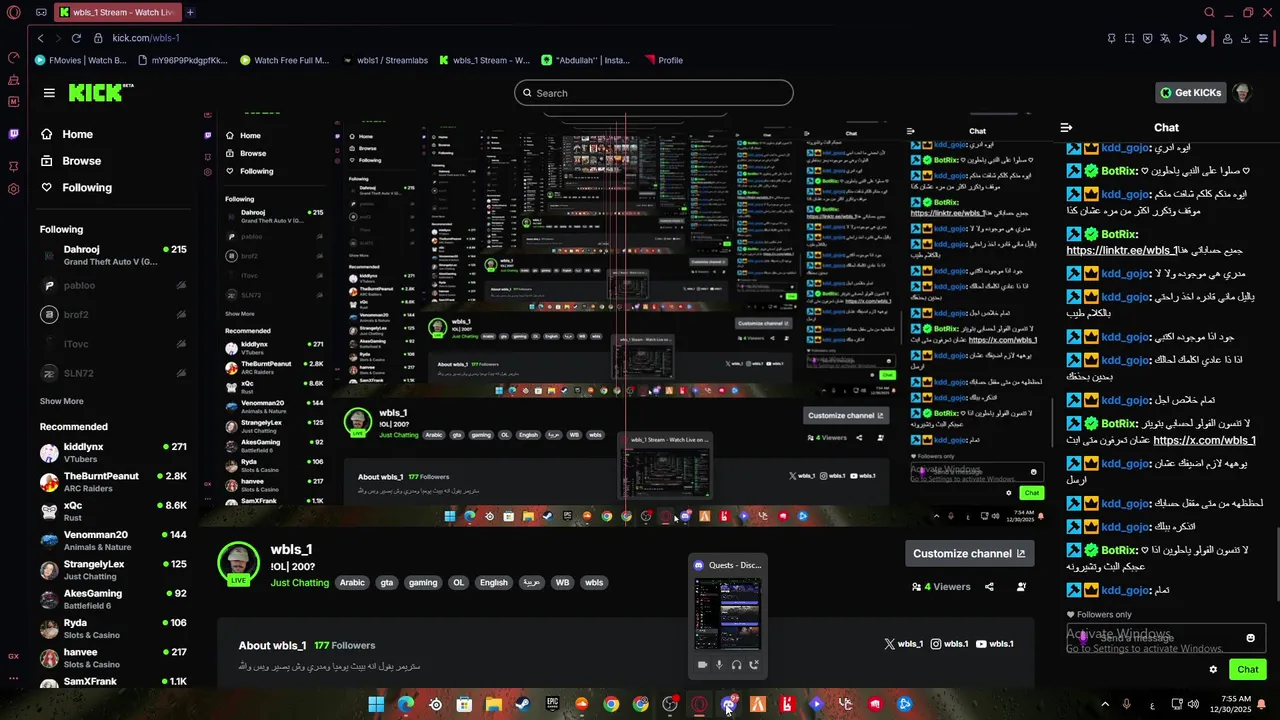1280x720 pixels.
Task: Open the browser downloads icon
Action: coord(1245,38)
